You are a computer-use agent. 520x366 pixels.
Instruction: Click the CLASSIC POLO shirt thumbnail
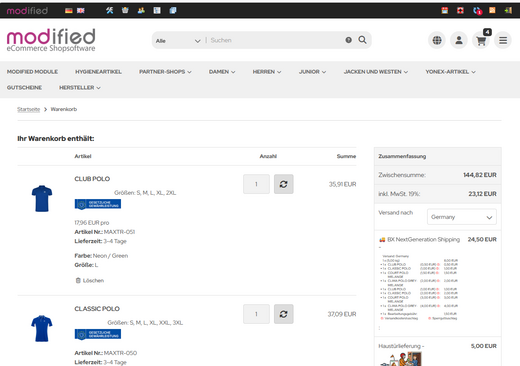tap(42, 328)
